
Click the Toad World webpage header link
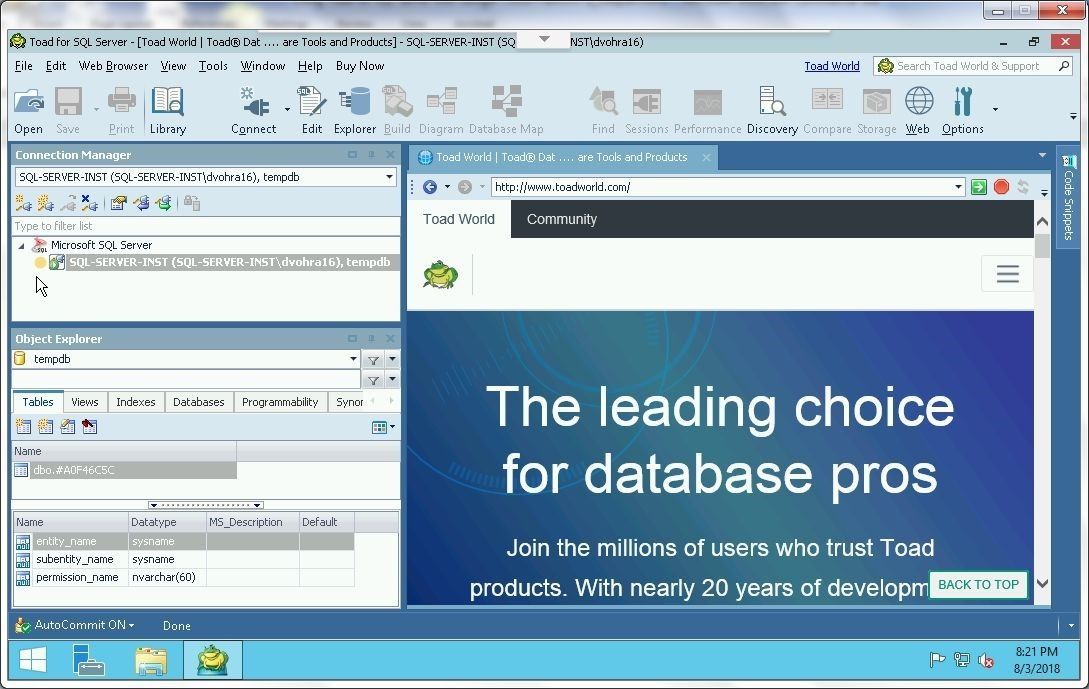click(x=459, y=219)
